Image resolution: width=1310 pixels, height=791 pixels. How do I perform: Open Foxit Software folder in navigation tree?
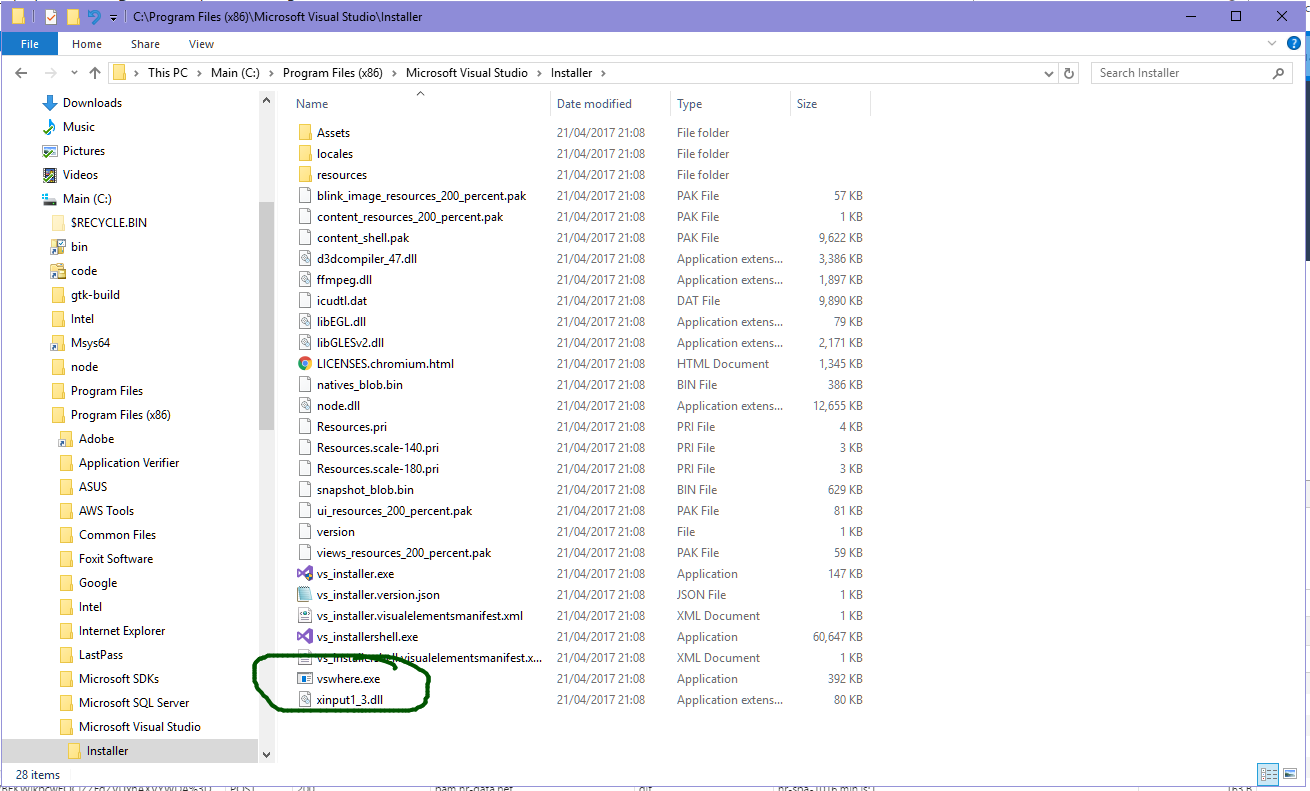point(116,559)
